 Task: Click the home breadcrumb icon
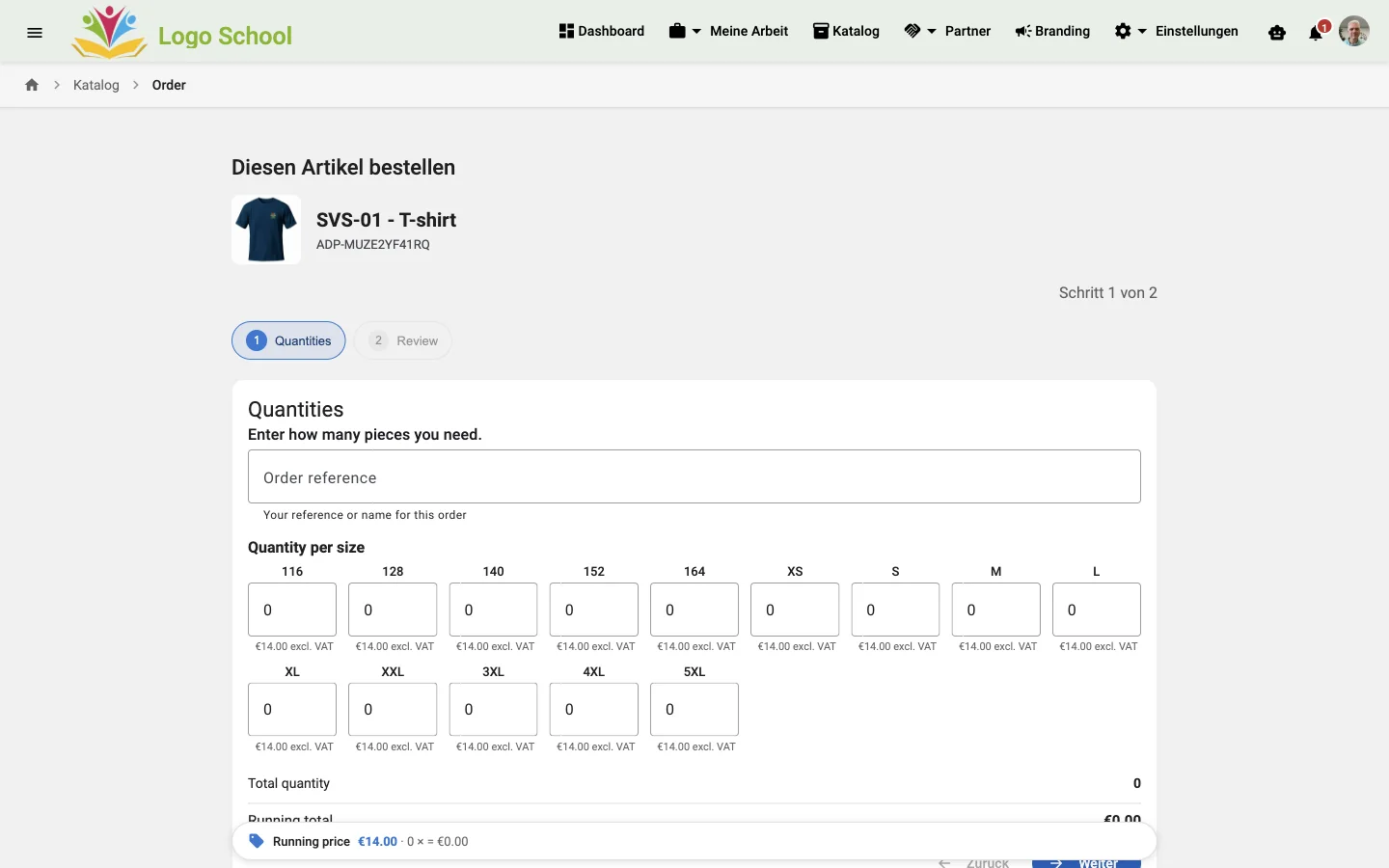(32, 85)
